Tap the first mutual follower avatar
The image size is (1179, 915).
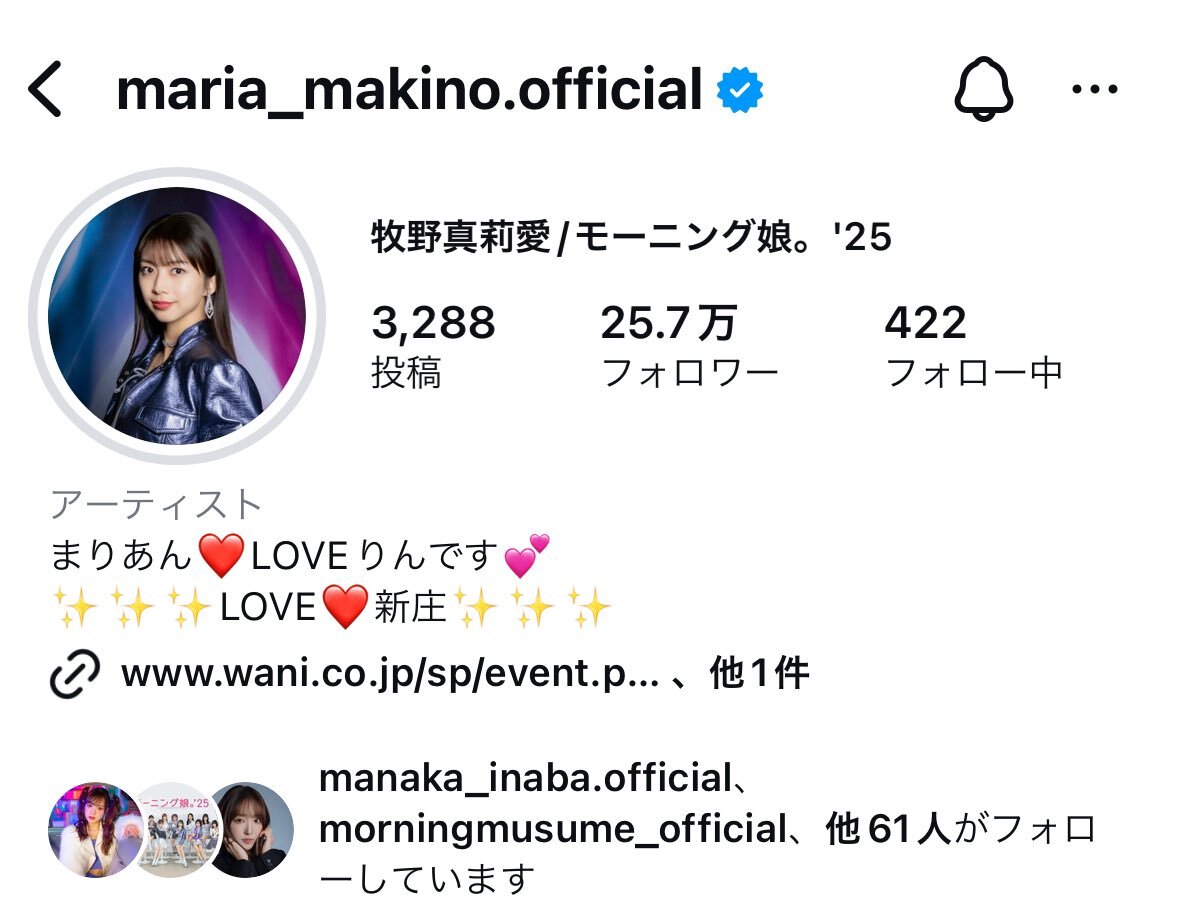tap(95, 829)
